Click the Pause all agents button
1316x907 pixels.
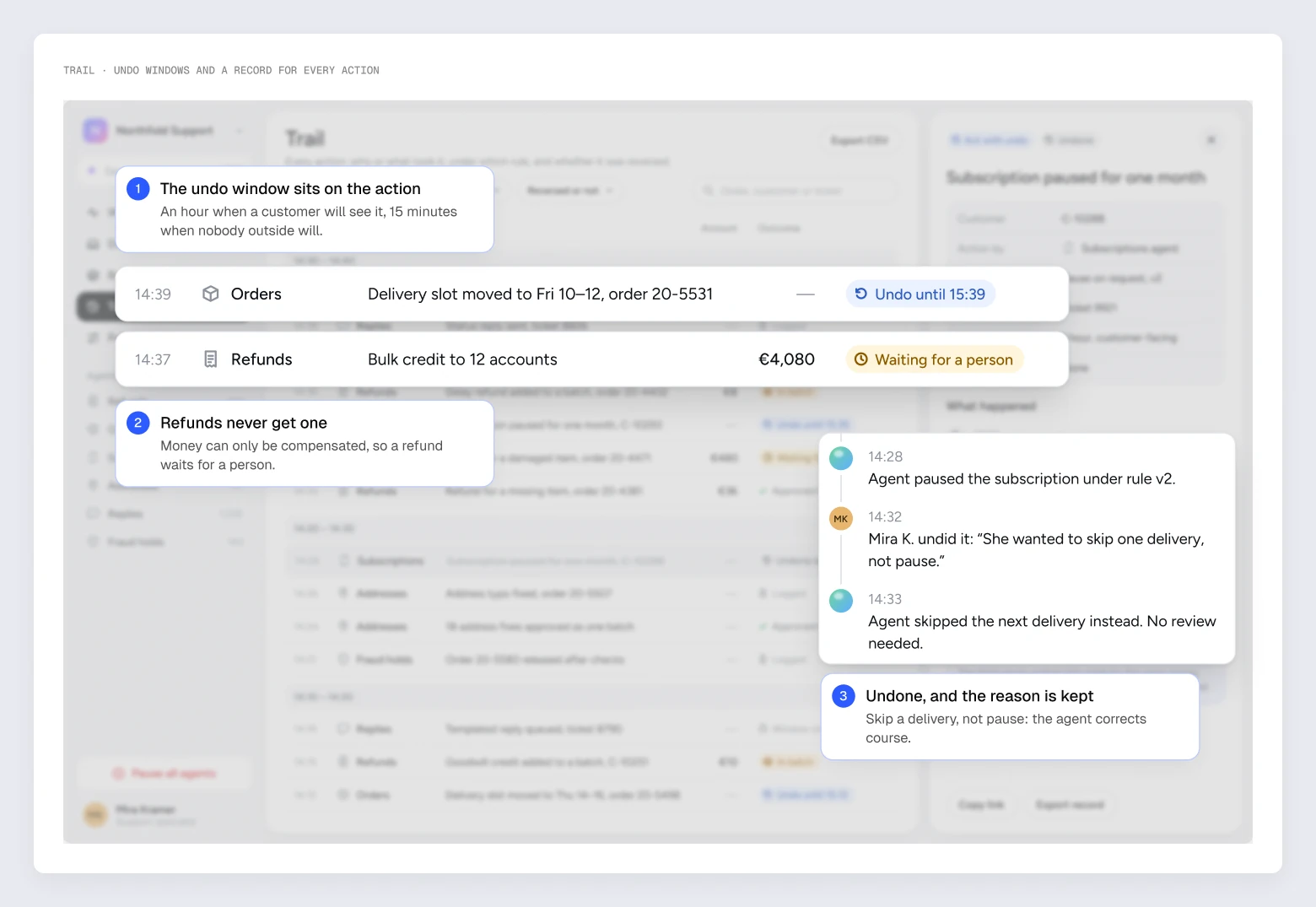[x=165, y=774]
